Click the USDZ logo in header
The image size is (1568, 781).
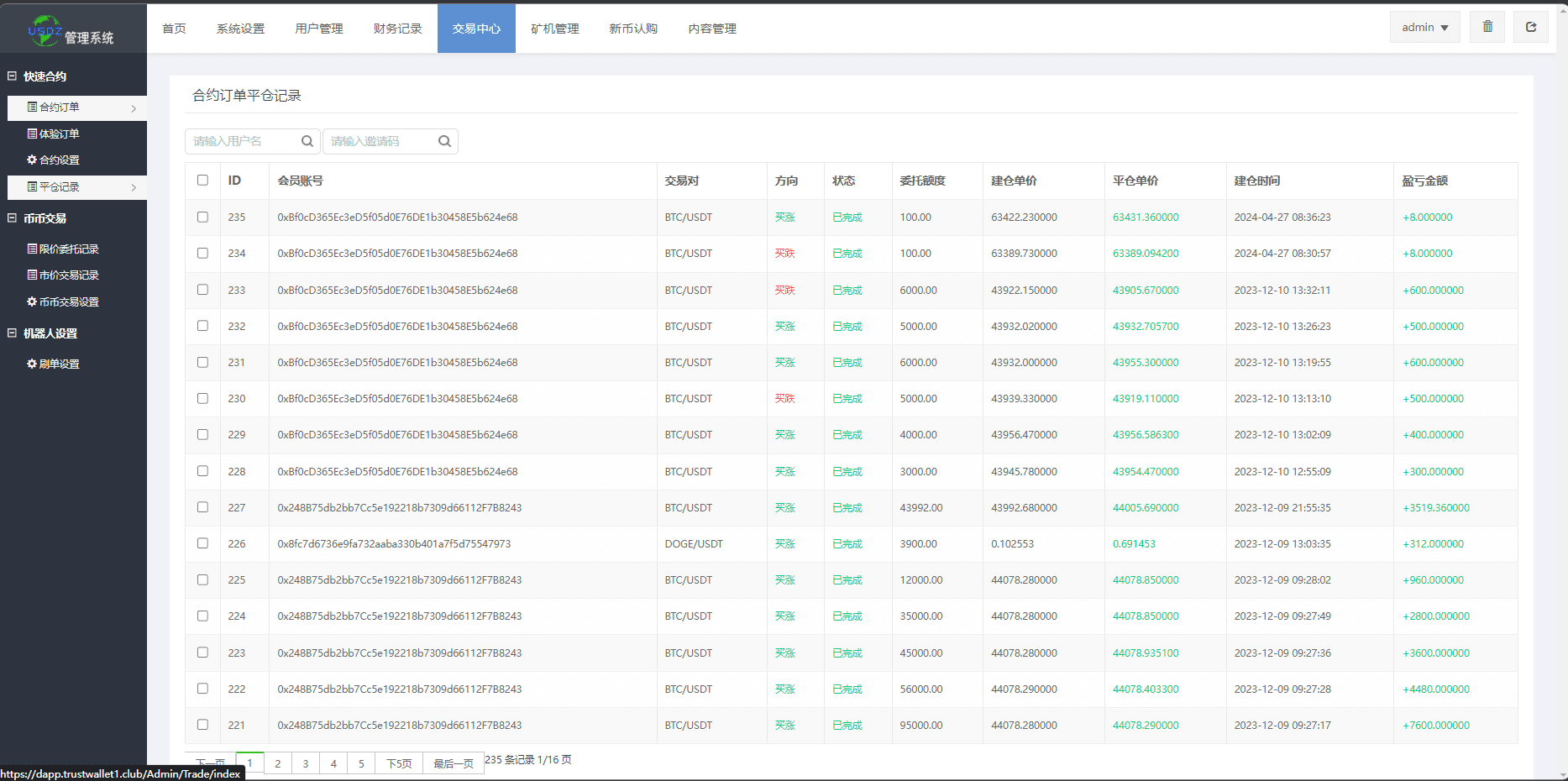pyautogui.click(x=45, y=31)
